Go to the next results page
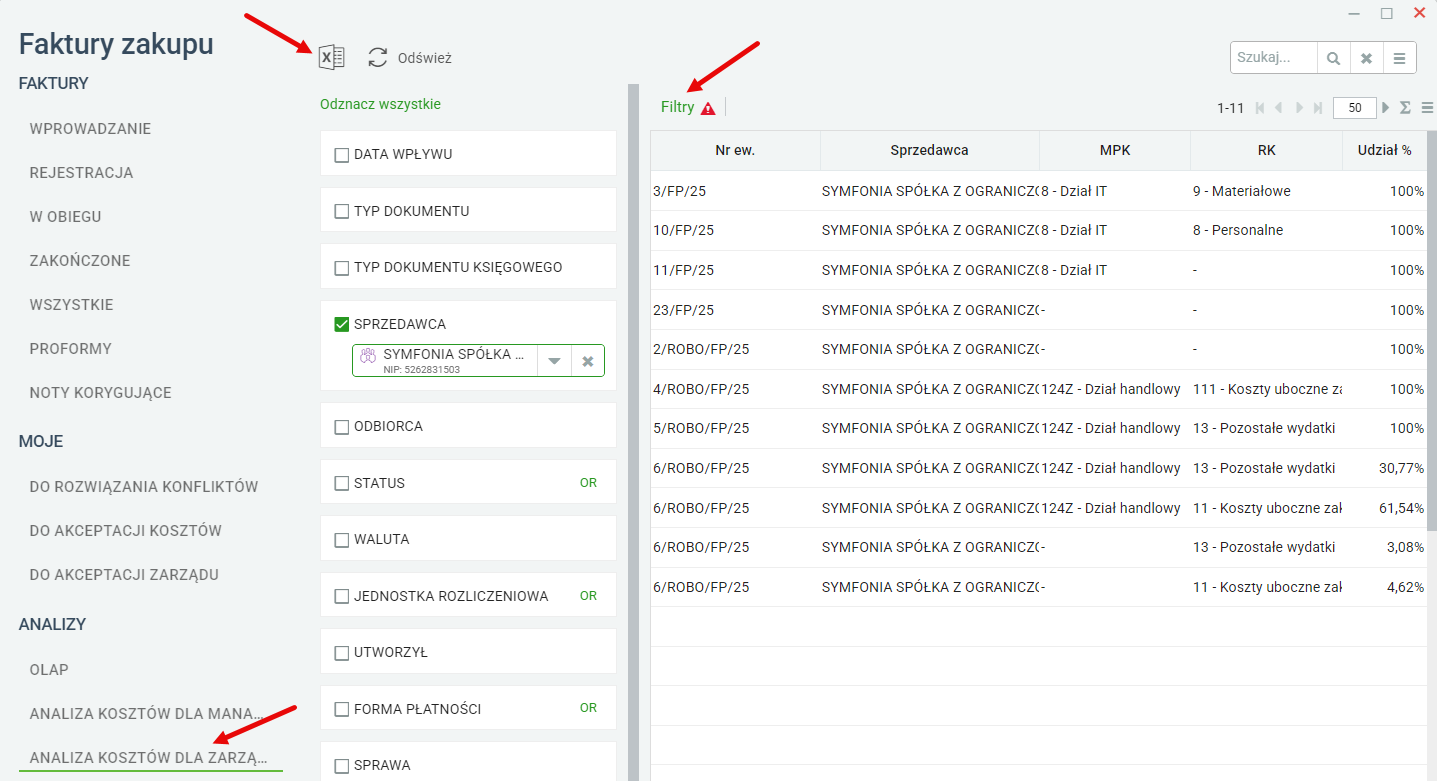 tap(1299, 108)
